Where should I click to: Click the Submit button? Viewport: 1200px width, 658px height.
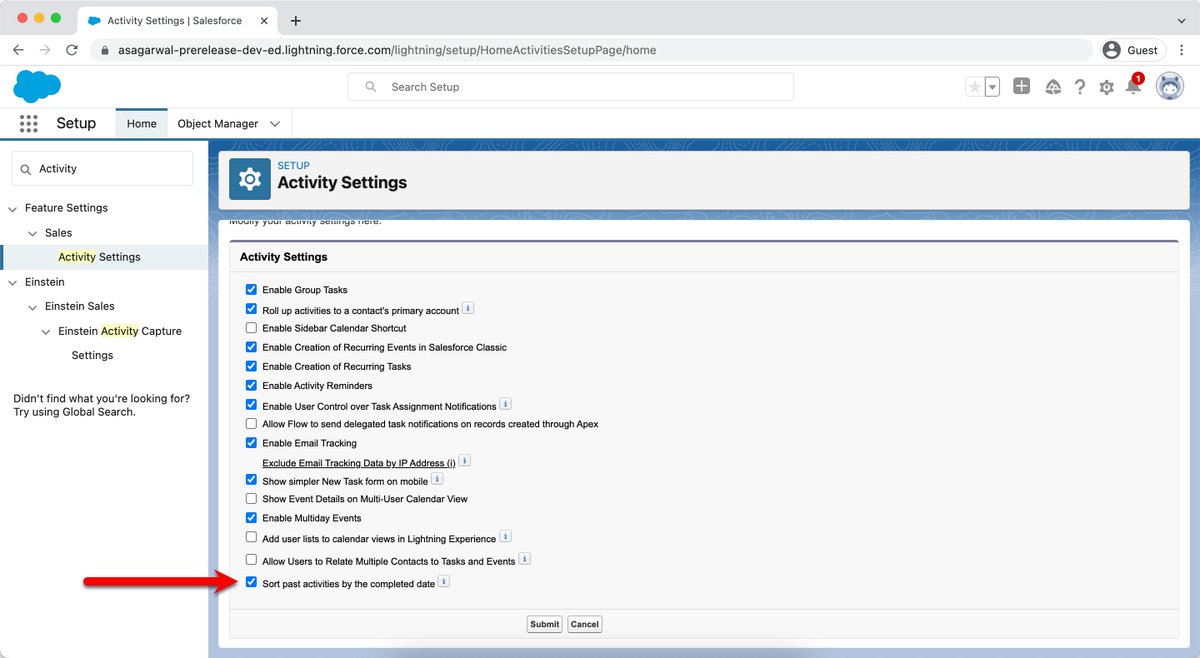(x=545, y=624)
